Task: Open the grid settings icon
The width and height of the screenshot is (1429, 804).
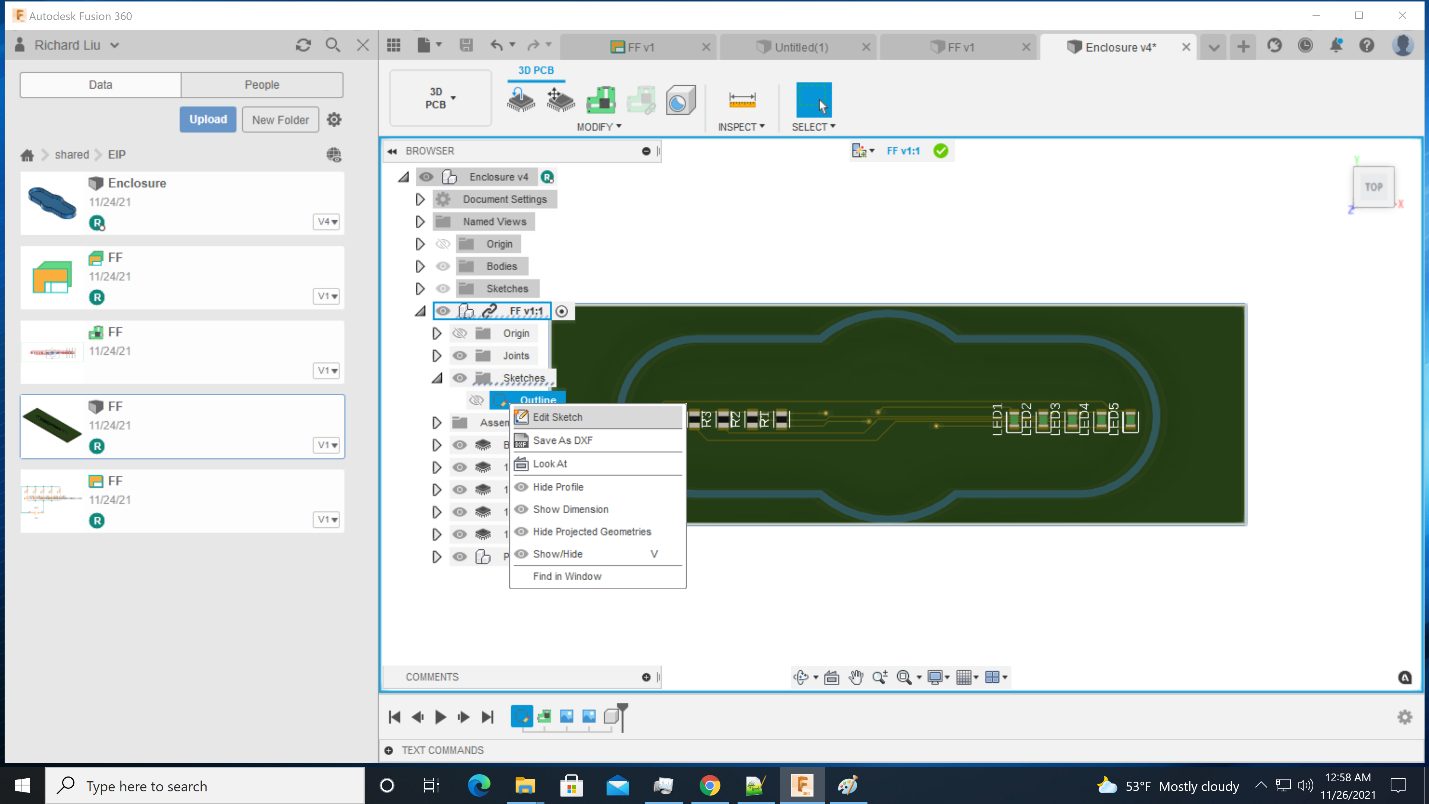Action: click(964, 677)
